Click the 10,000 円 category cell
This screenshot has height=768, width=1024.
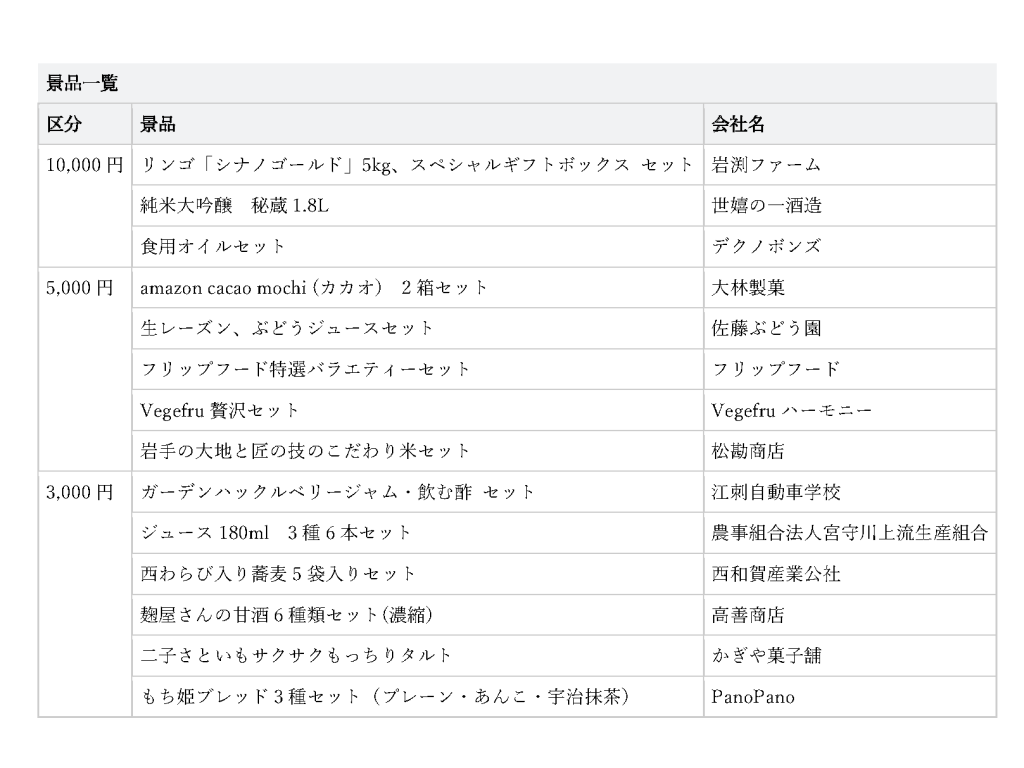[x=85, y=206]
